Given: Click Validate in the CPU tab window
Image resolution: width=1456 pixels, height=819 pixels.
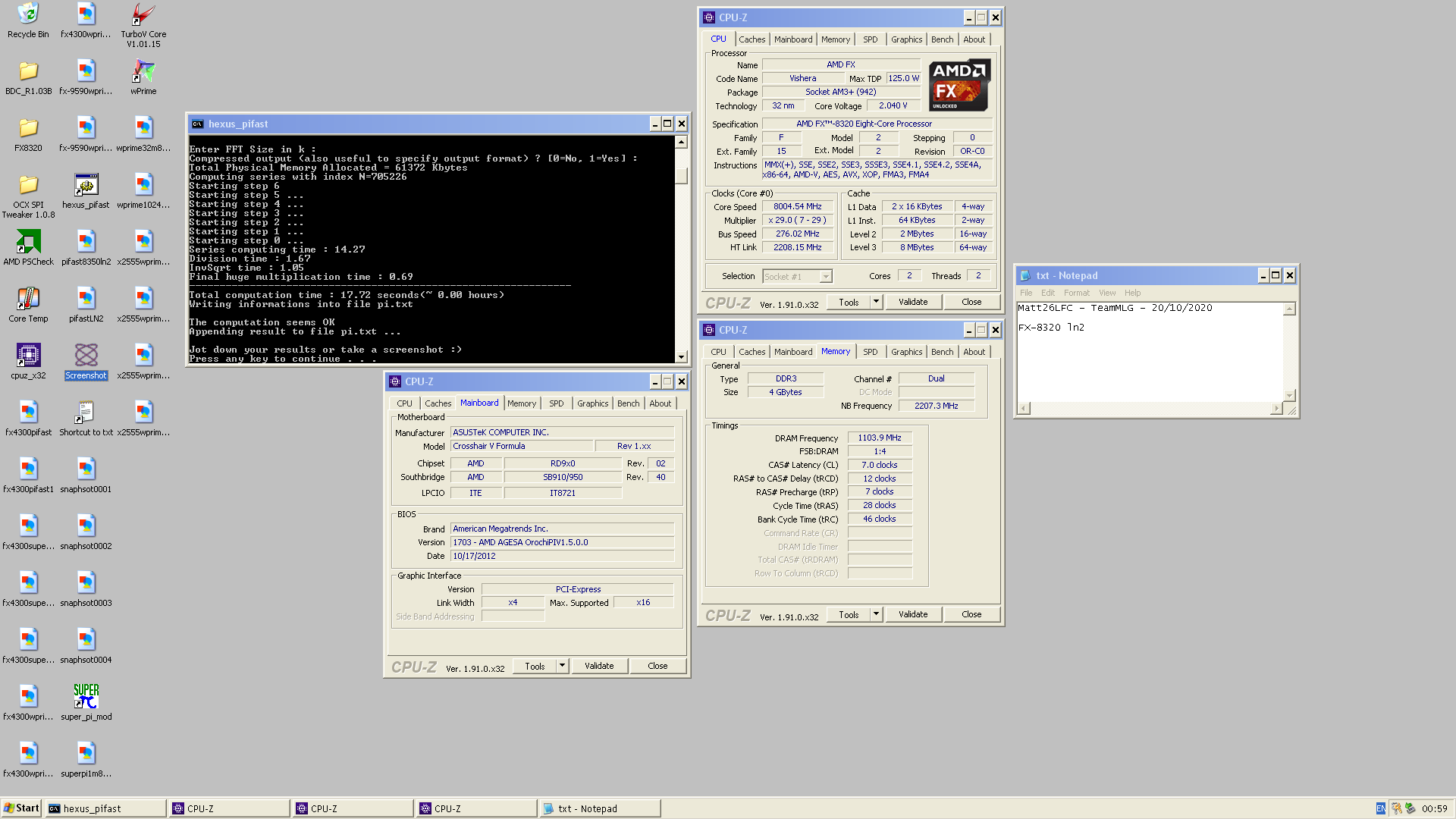Looking at the screenshot, I should tap(913, 302).
